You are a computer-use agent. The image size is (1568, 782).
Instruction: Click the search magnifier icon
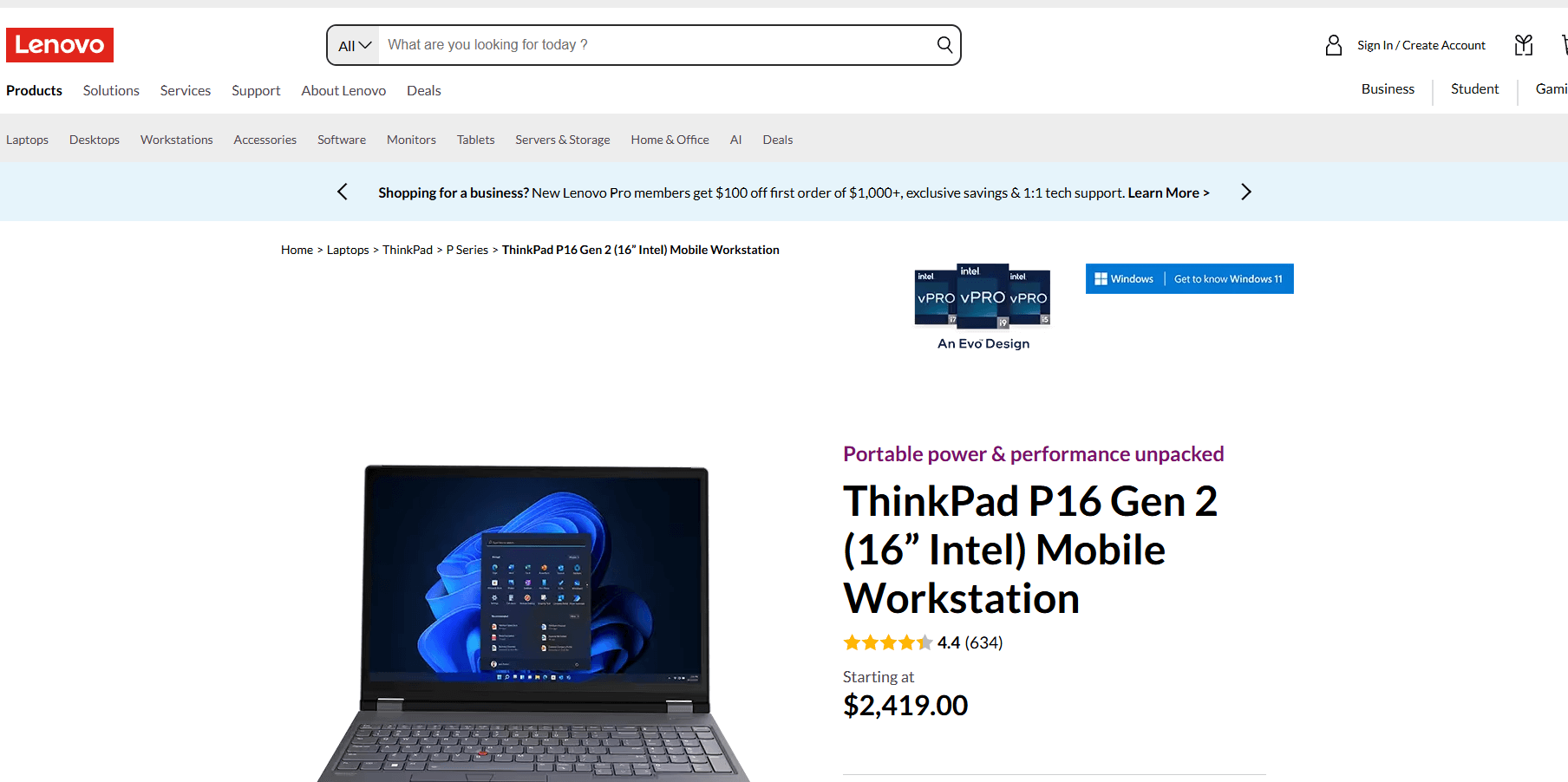pos(944,45)
